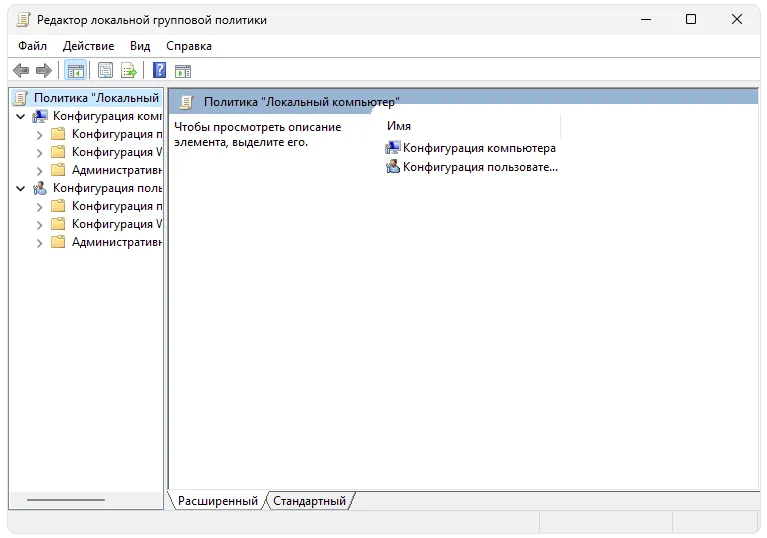Click Административн folder icon under computer configuration

tap(58, 170)
